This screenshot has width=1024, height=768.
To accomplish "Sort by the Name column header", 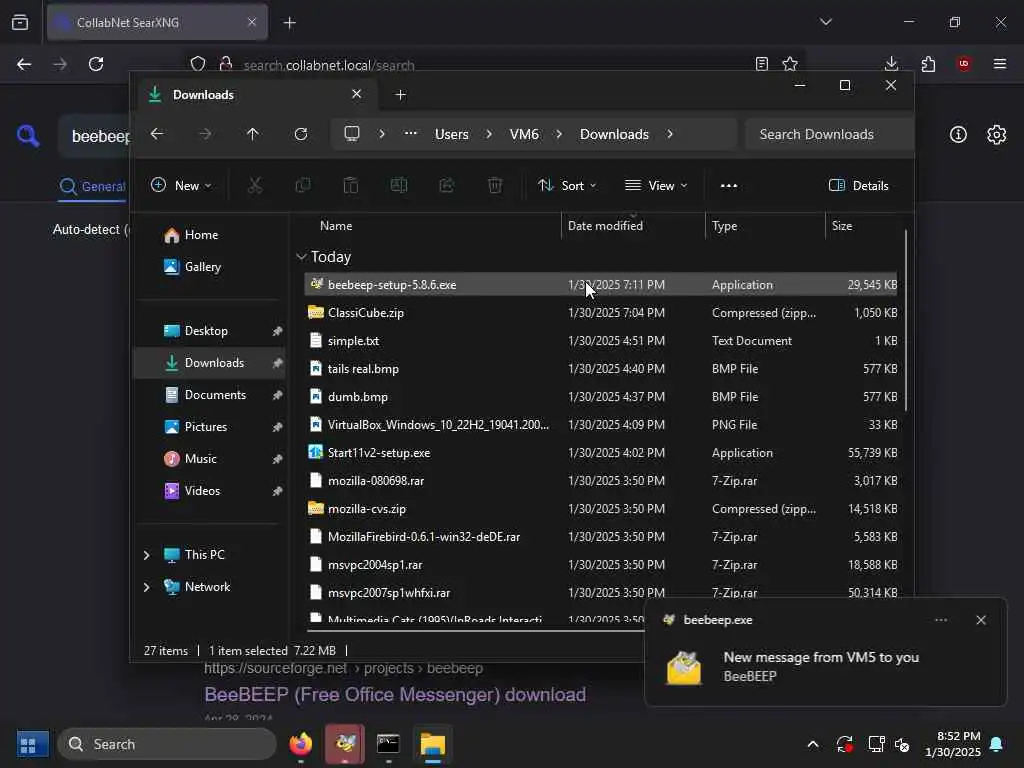I will tap(336, 225).
